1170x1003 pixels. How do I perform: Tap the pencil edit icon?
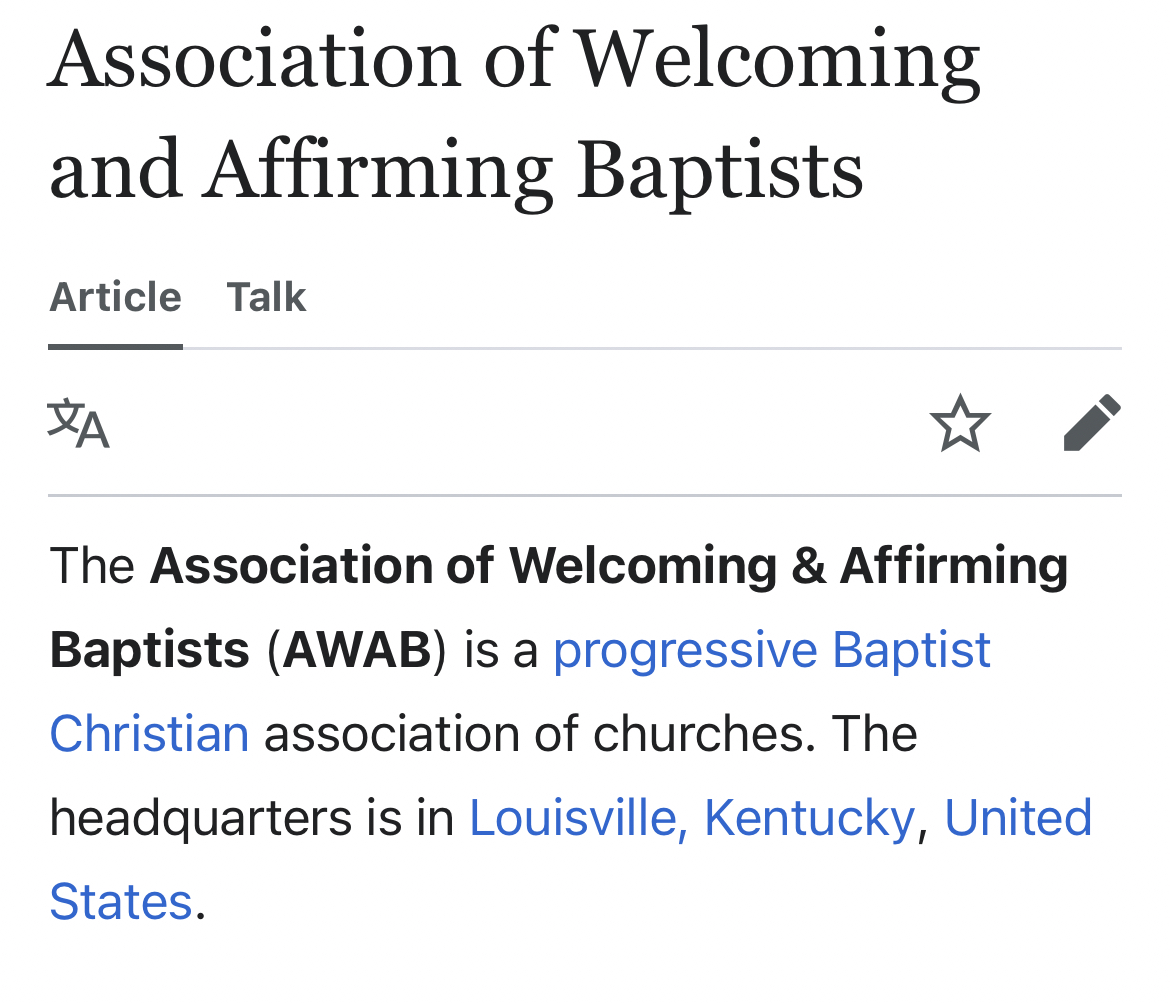click(x=1092, y=423)
